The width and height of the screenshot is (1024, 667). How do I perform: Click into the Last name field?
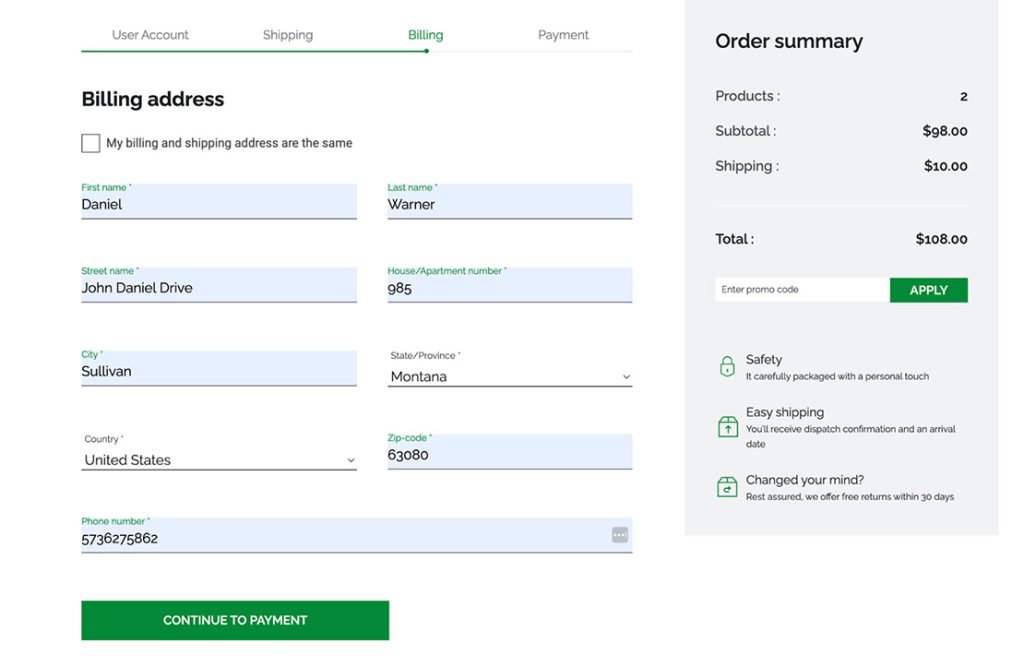coord(509,204)
